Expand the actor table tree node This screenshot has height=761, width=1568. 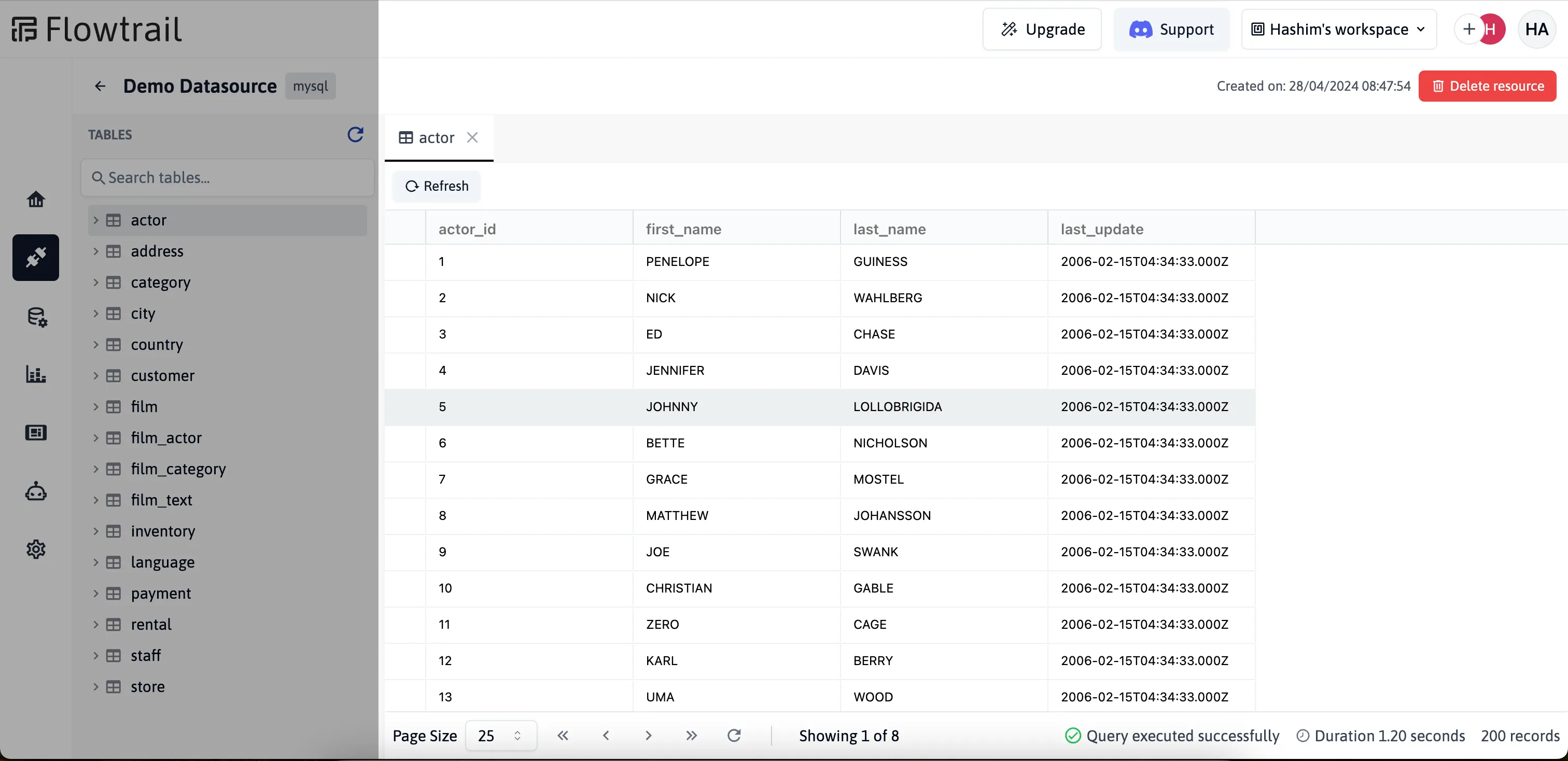pos(95,220)
